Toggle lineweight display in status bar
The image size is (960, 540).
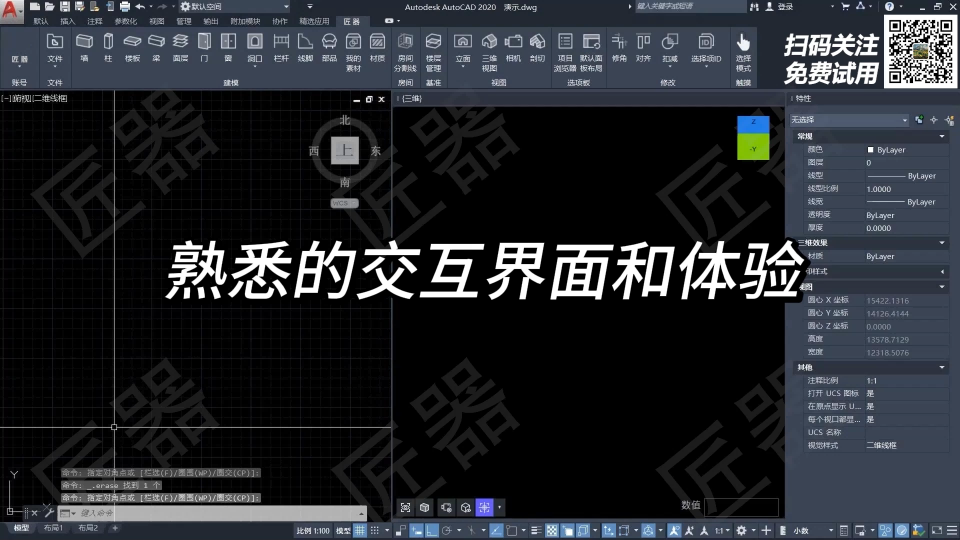pos(536,530)
